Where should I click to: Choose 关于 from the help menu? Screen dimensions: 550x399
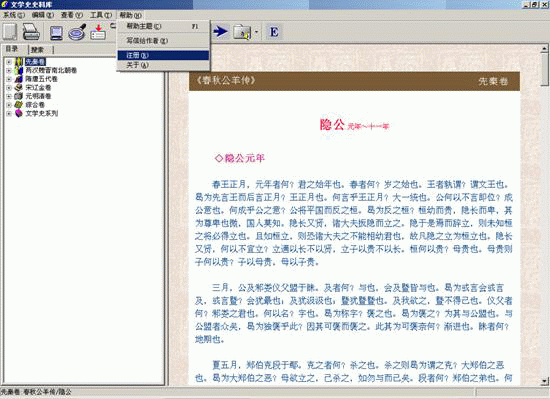(x=163, y=65)
